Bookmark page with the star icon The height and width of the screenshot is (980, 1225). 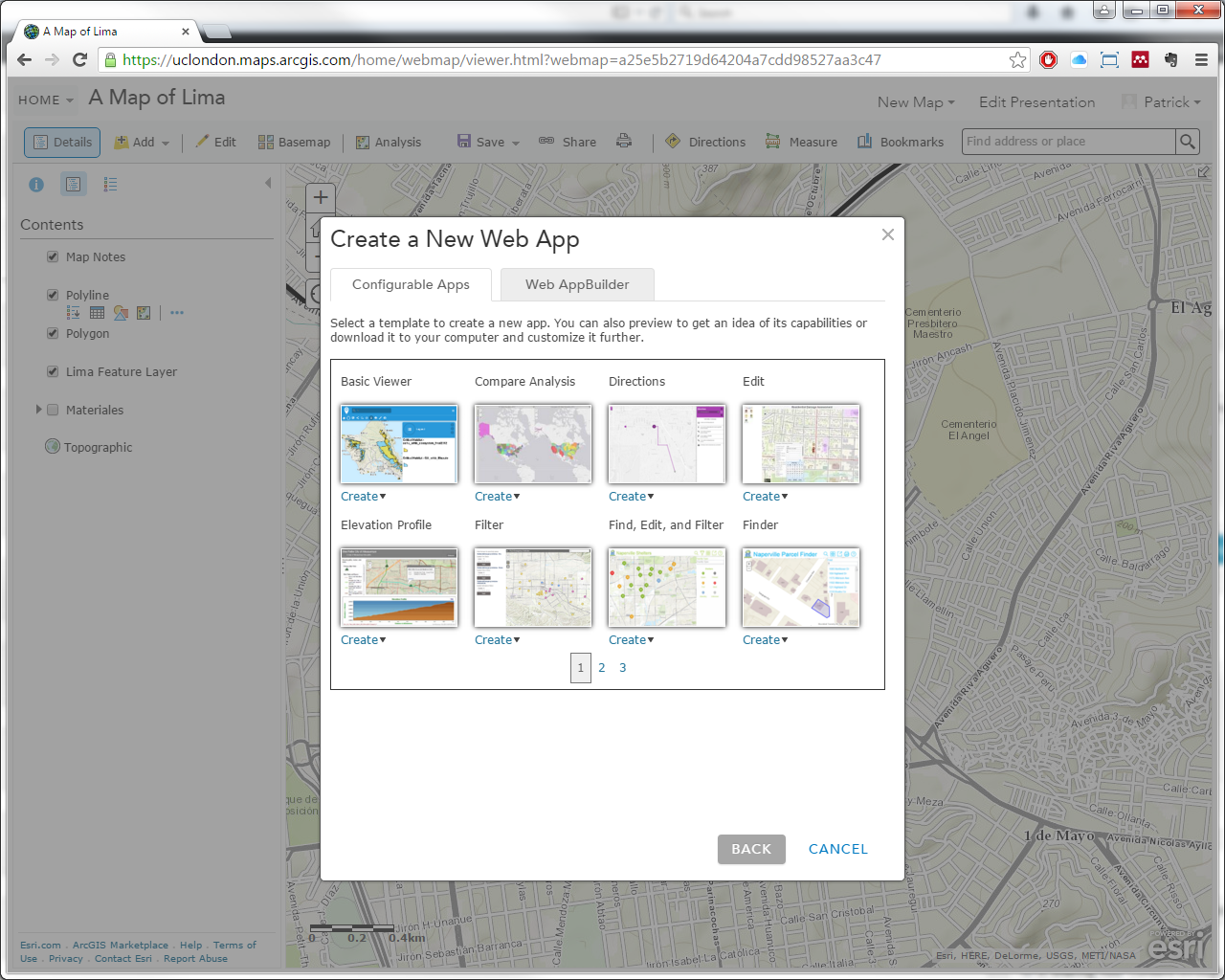(1017, 60)
